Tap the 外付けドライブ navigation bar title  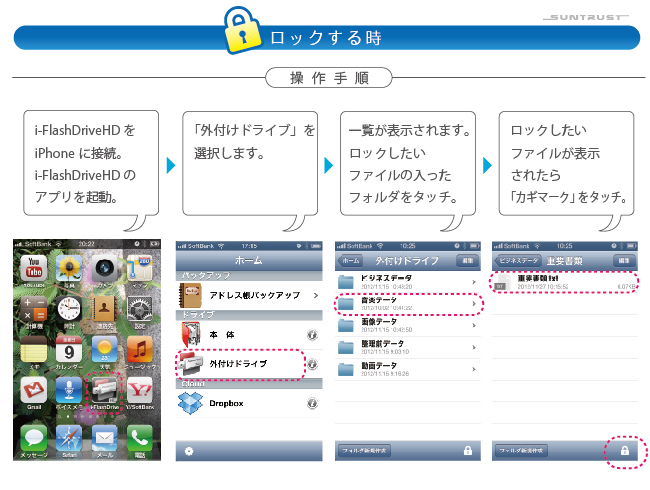[407, 261]
